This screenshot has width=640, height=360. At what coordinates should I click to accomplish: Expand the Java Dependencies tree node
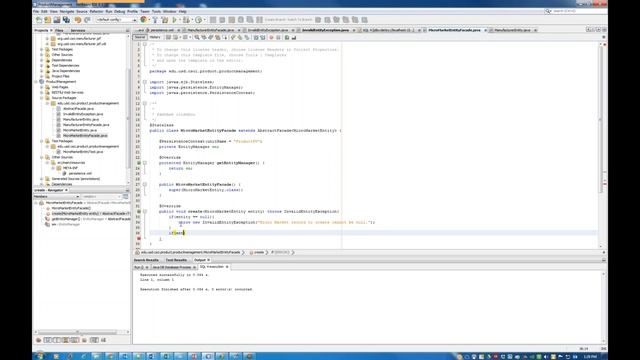tap(42, 71)
